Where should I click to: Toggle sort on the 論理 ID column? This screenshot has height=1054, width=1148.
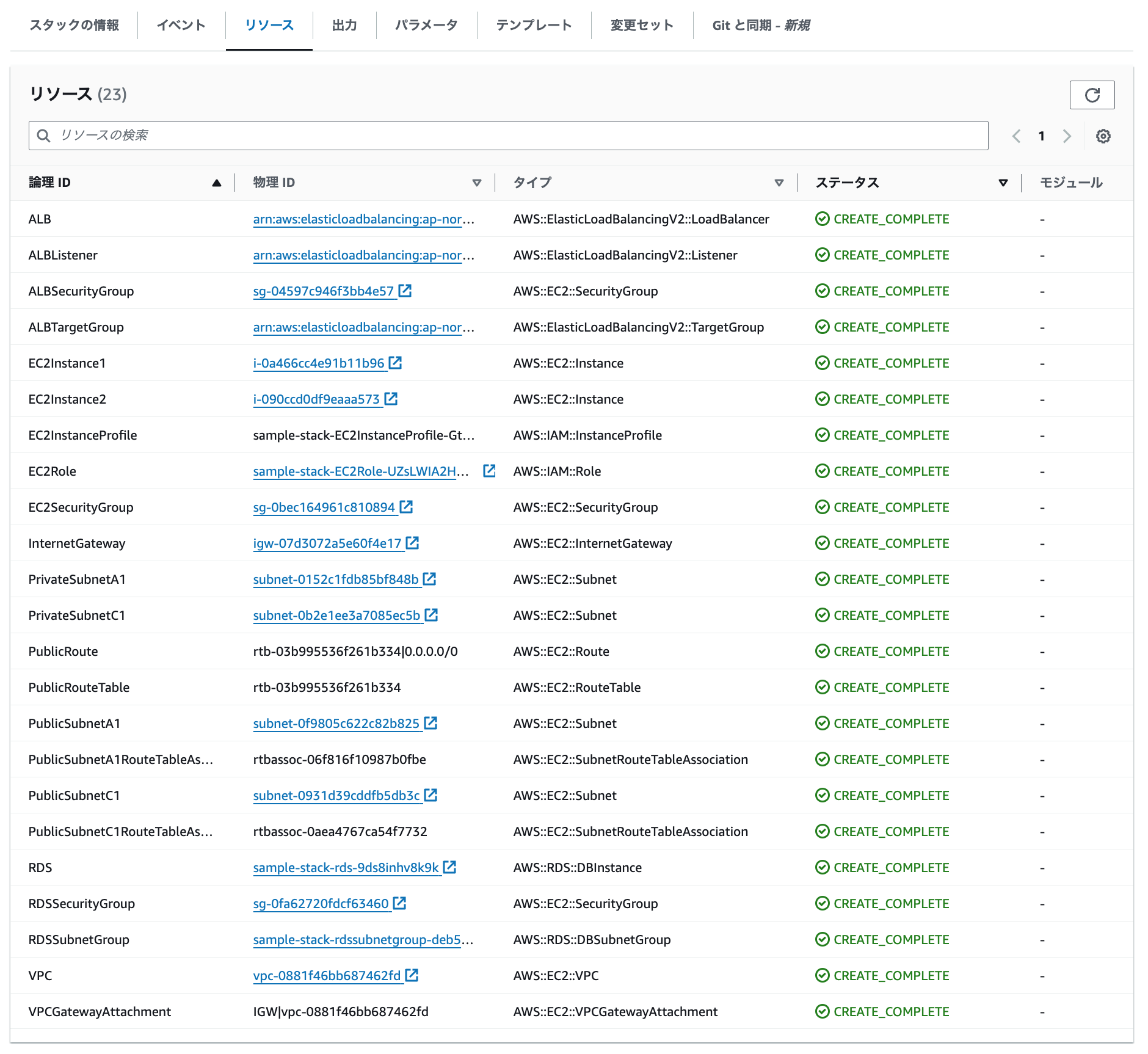(217, 182)
